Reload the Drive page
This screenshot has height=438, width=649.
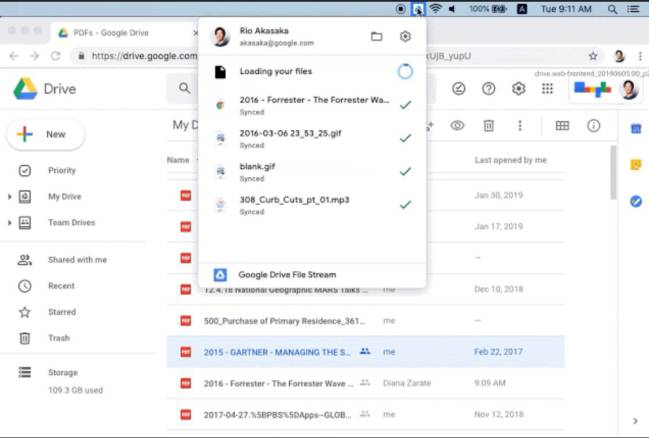tap(55, 56)
